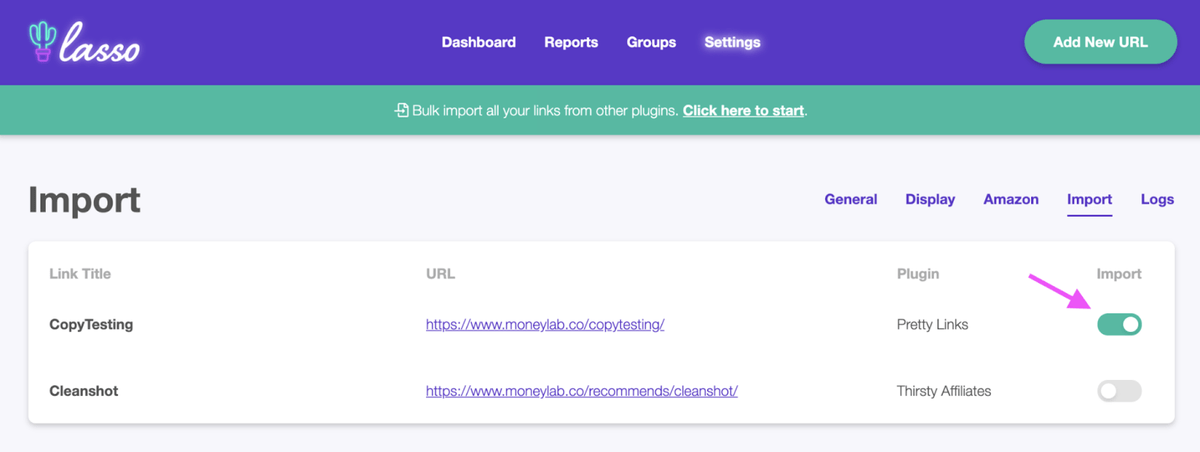This screenshot has height=452, width=1200.
Task: Open the moneylab.co/copytesting URL link
Action: click(x=545, y=325)
